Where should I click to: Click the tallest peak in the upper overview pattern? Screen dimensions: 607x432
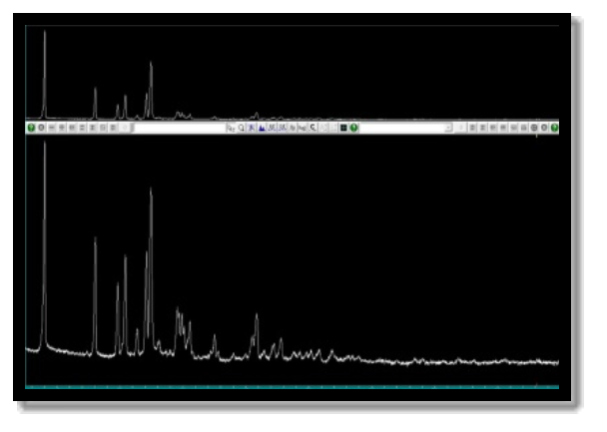point(44,34)
